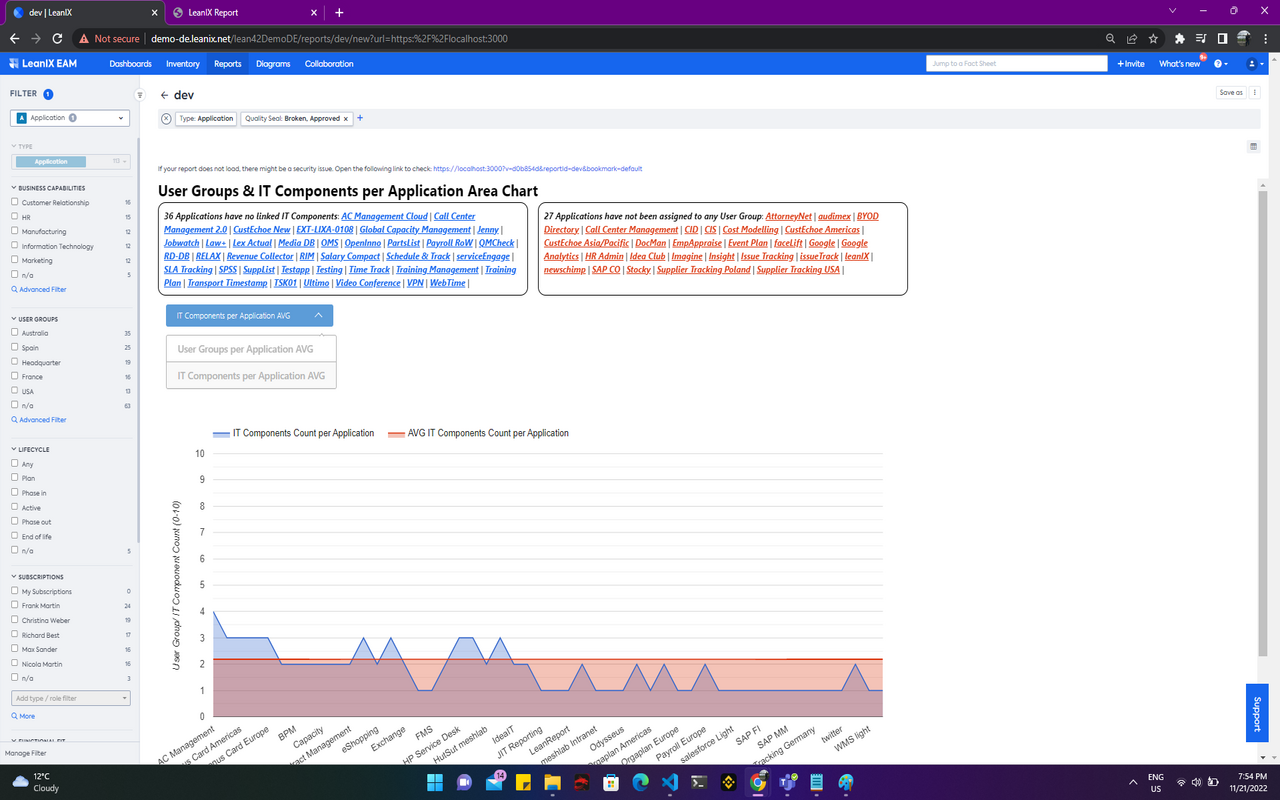Check the Customer Relationship checkbox

pyautogui.click(x=14, y=202)
